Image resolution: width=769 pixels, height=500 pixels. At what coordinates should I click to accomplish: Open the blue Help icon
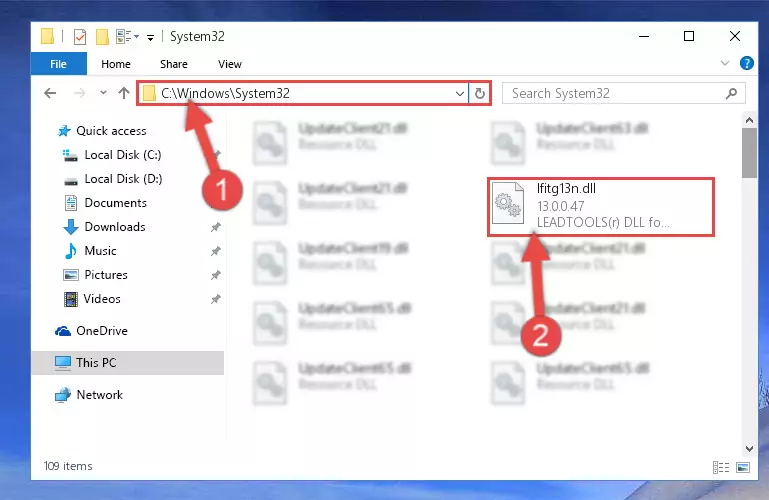pos(746,63)
